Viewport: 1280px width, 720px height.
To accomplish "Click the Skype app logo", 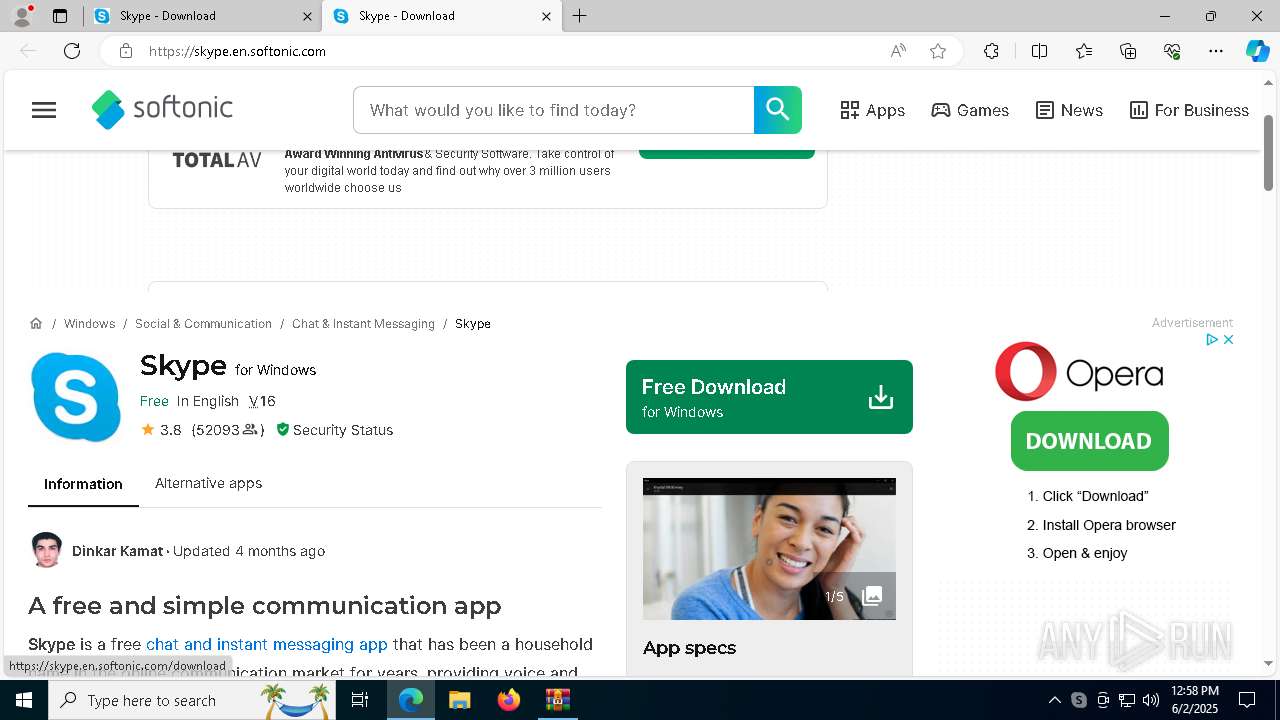I will (x=77, y=396).
